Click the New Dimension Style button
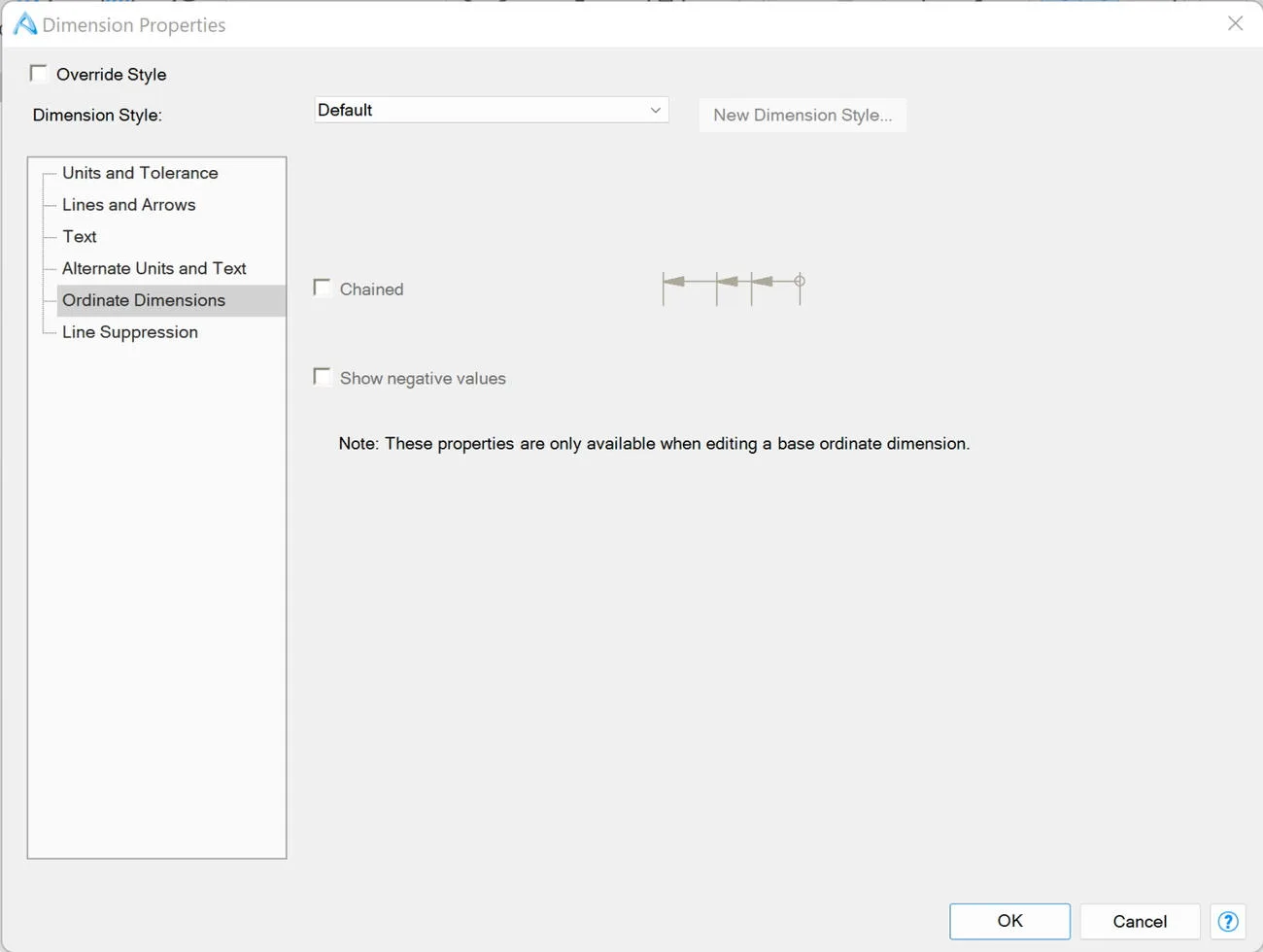 (x=802, y=115)
